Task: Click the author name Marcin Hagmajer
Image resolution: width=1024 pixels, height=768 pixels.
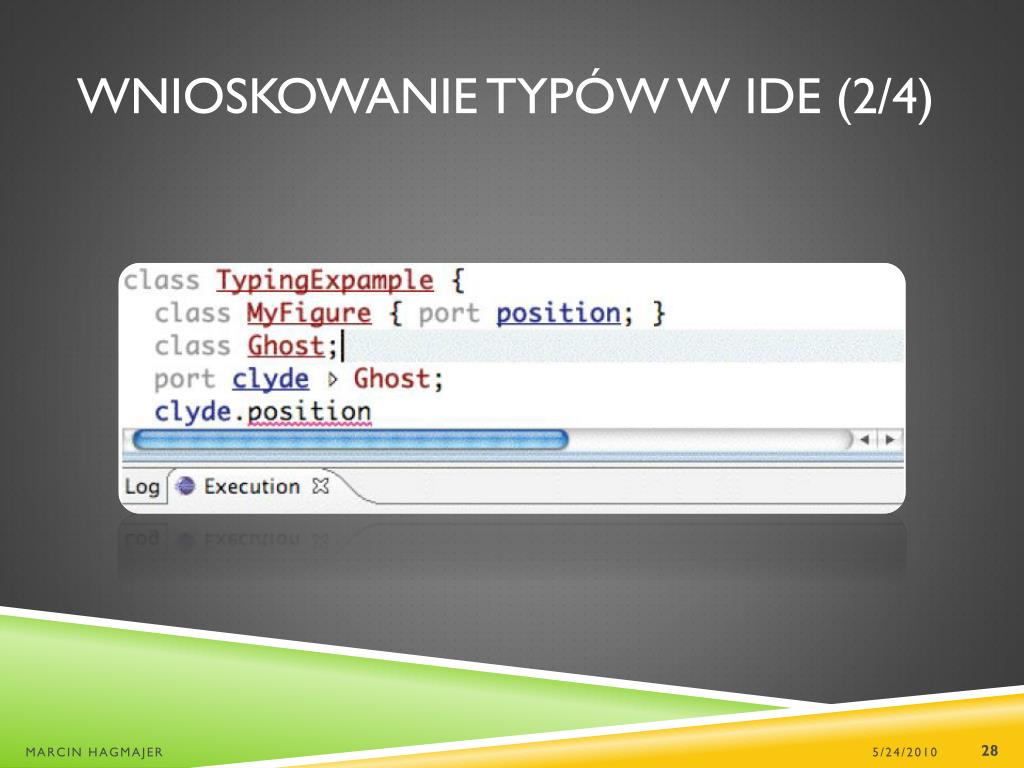Action: click(x=94, y=752)
